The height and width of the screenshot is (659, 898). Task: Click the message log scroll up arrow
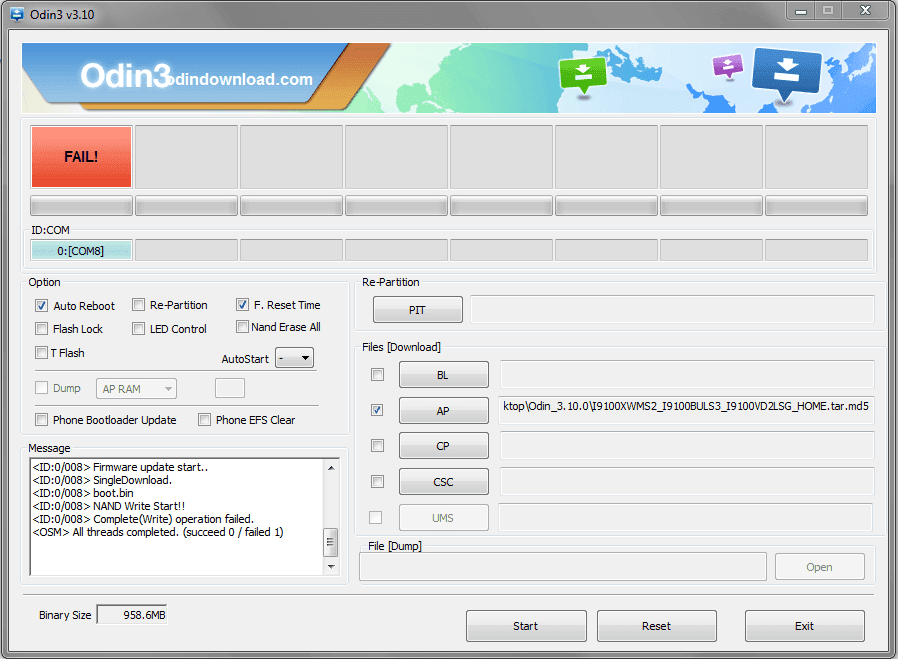point(331,468)
